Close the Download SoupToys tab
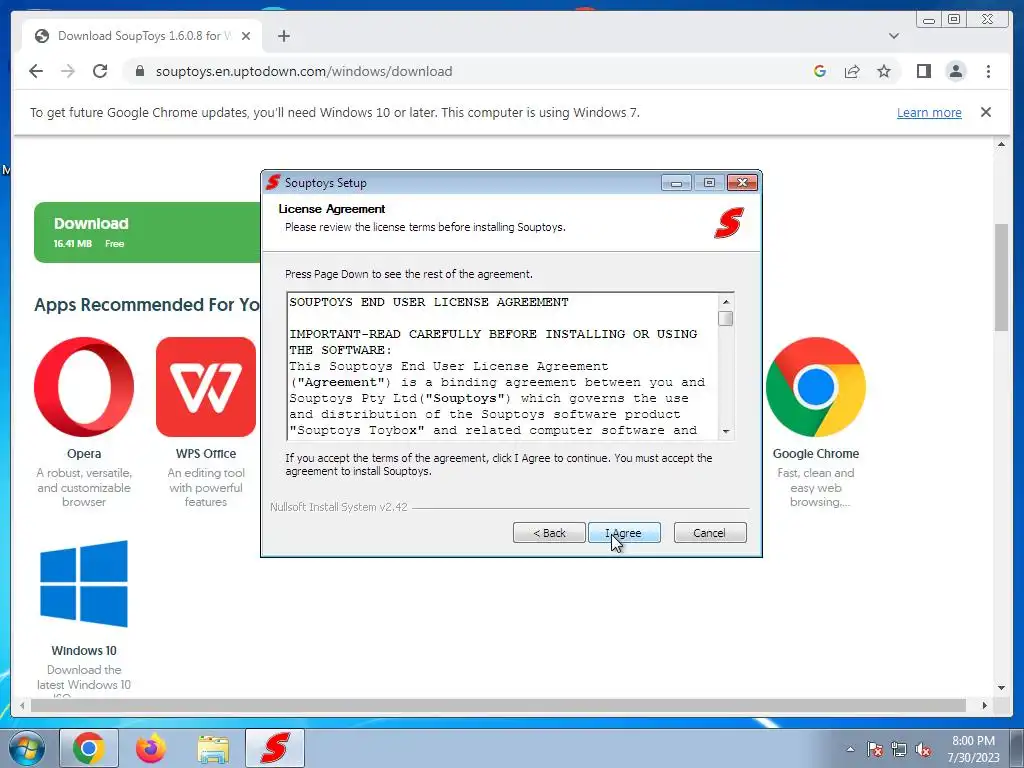Image resolution: width=1024 pixels, height=768 pixels. [246, 36]
